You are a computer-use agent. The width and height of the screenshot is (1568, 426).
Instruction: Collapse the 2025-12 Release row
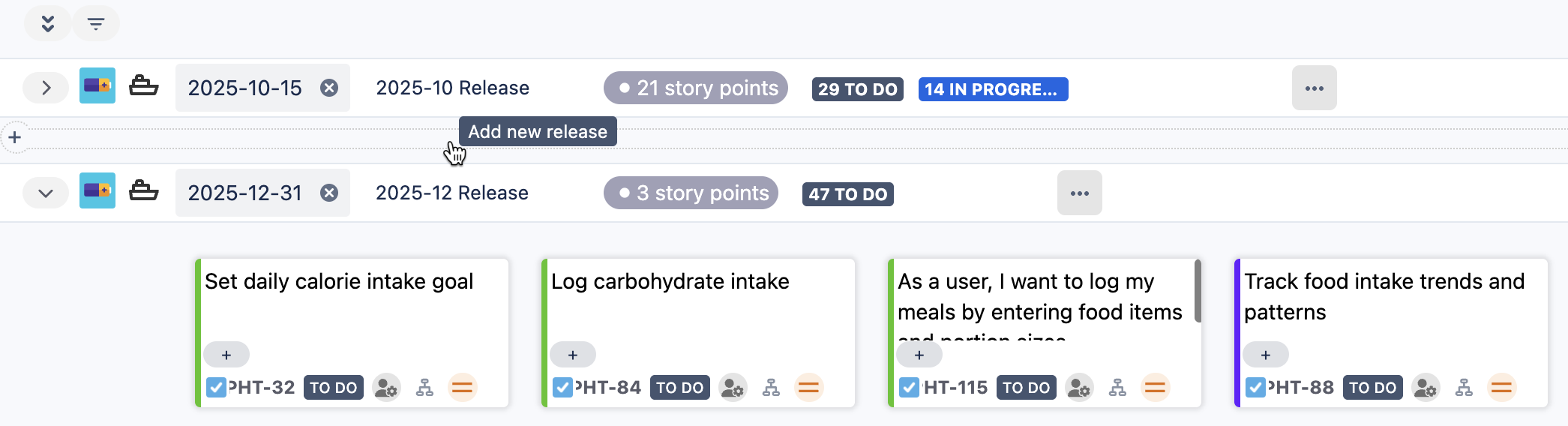tap(46, 193)
